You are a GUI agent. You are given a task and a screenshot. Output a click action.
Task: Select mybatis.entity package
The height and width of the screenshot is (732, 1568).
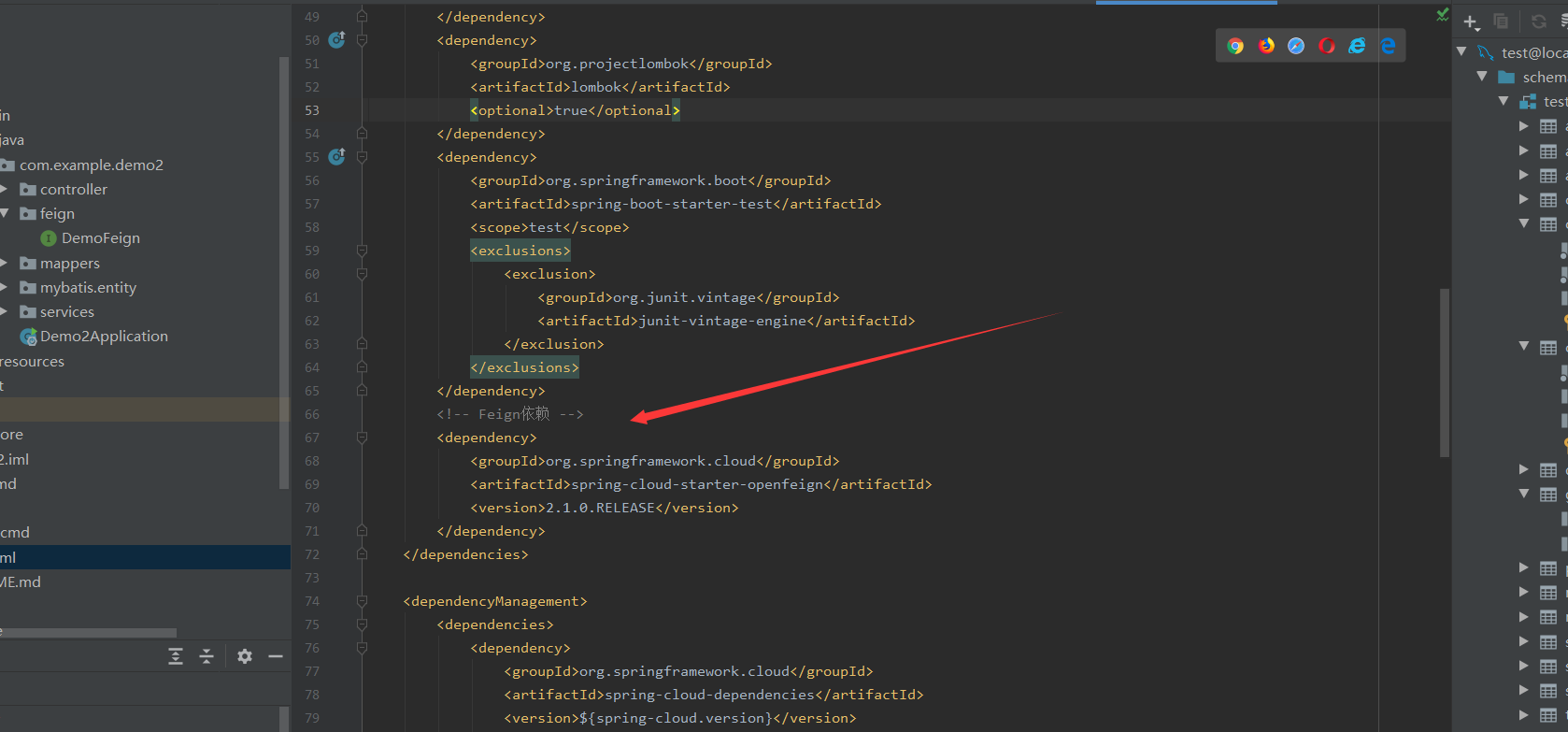88,288
